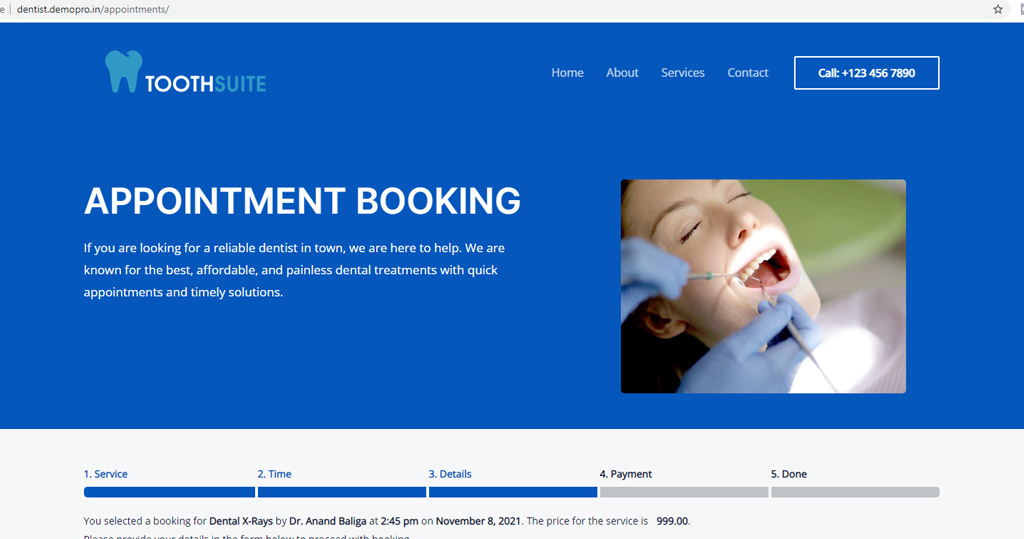Click the Dr. Anand Baliga name
Viewport: 1024px width, 539px height.
328,521
